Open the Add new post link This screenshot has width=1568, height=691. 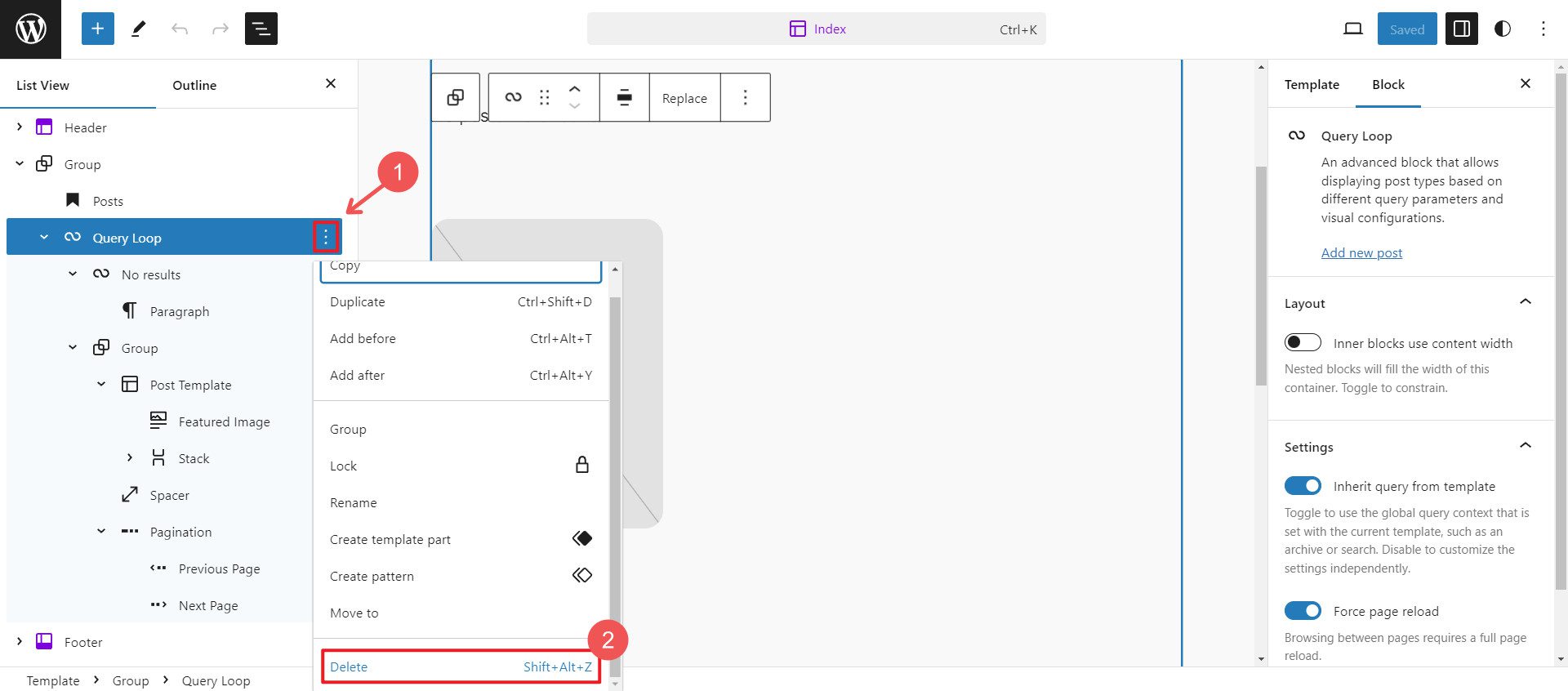pyautogui.click(x=1361, y=252)
